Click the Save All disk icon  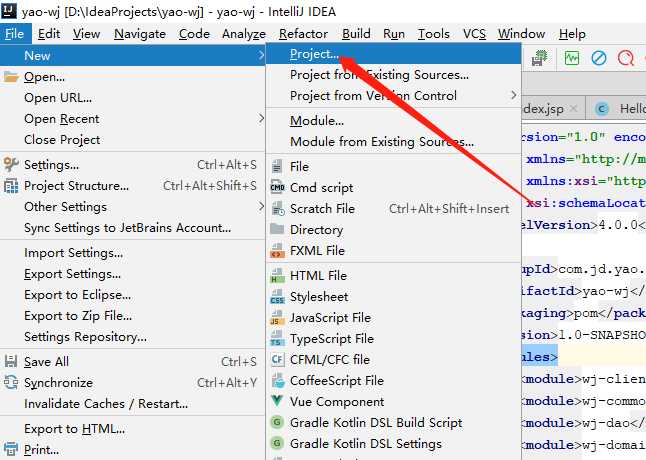(11, 361)
